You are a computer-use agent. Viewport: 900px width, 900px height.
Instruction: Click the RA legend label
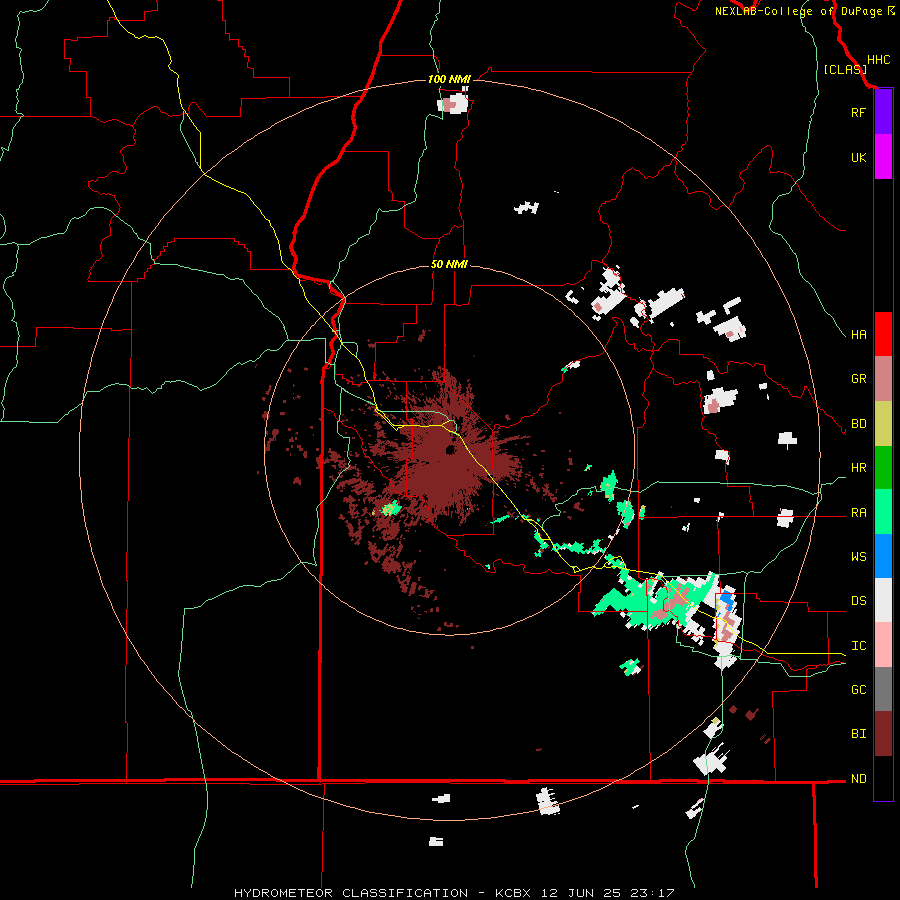(x=859, y=513)
